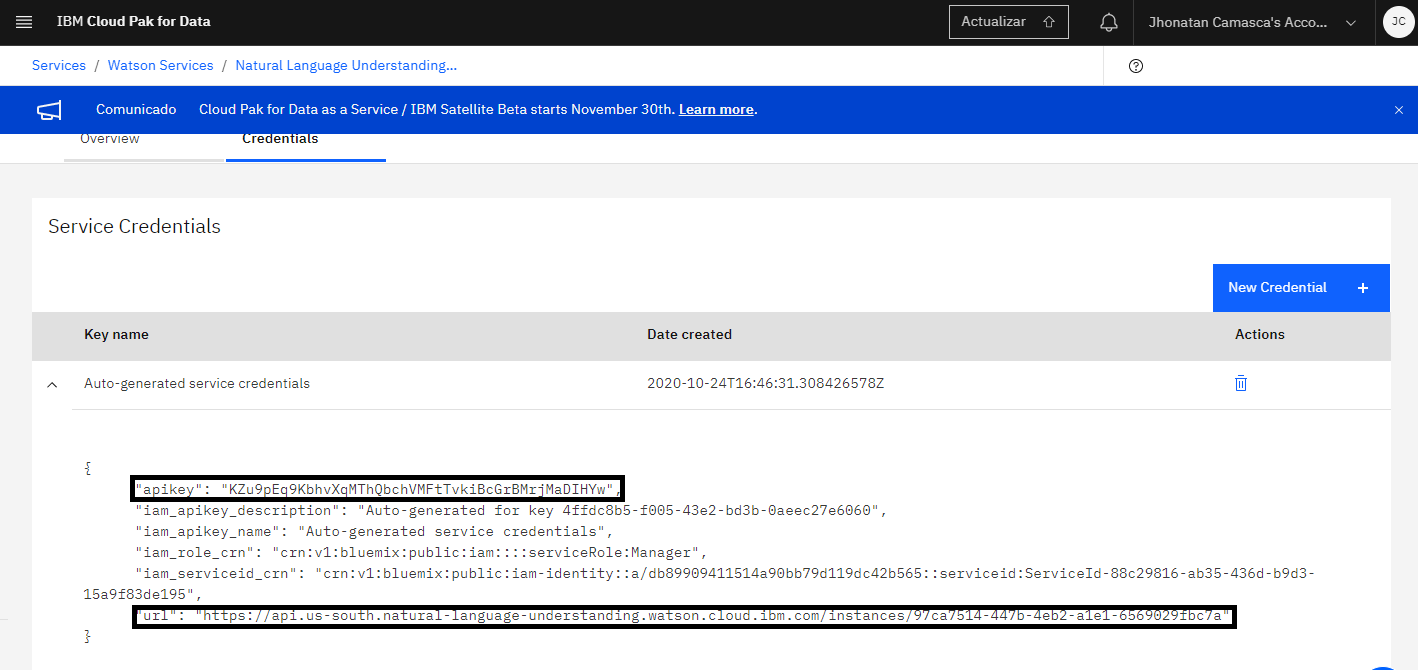Click the Key name column header
Image resolution: width=1419 pixels, height=670 pixels.
(x=116, y=334)
